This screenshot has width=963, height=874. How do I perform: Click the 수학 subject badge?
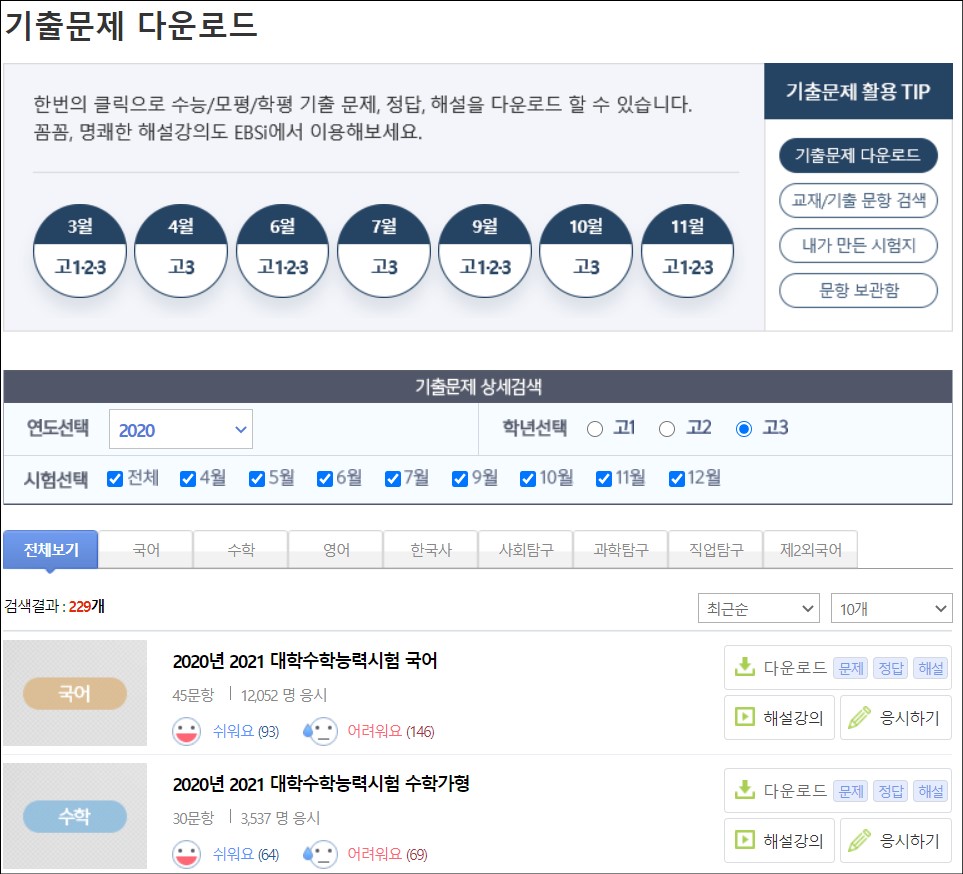click(75, 816)
